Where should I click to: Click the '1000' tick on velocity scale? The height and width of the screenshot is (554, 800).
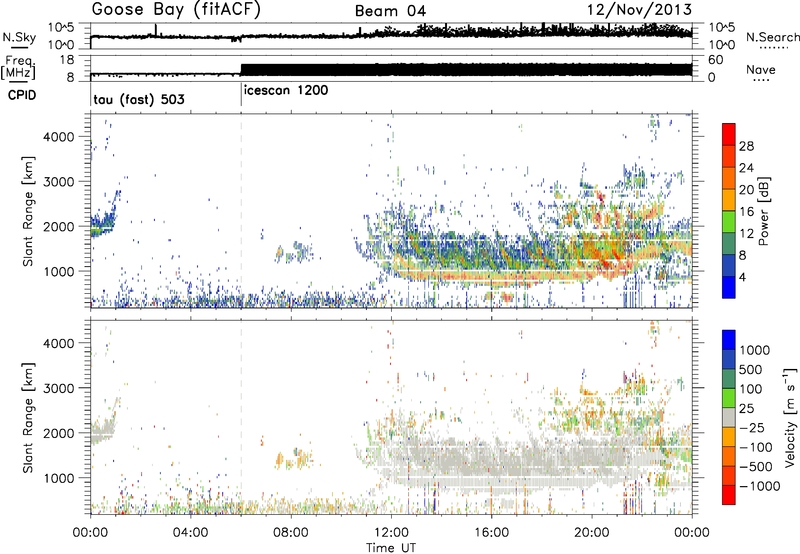click(x=755, y=350)
